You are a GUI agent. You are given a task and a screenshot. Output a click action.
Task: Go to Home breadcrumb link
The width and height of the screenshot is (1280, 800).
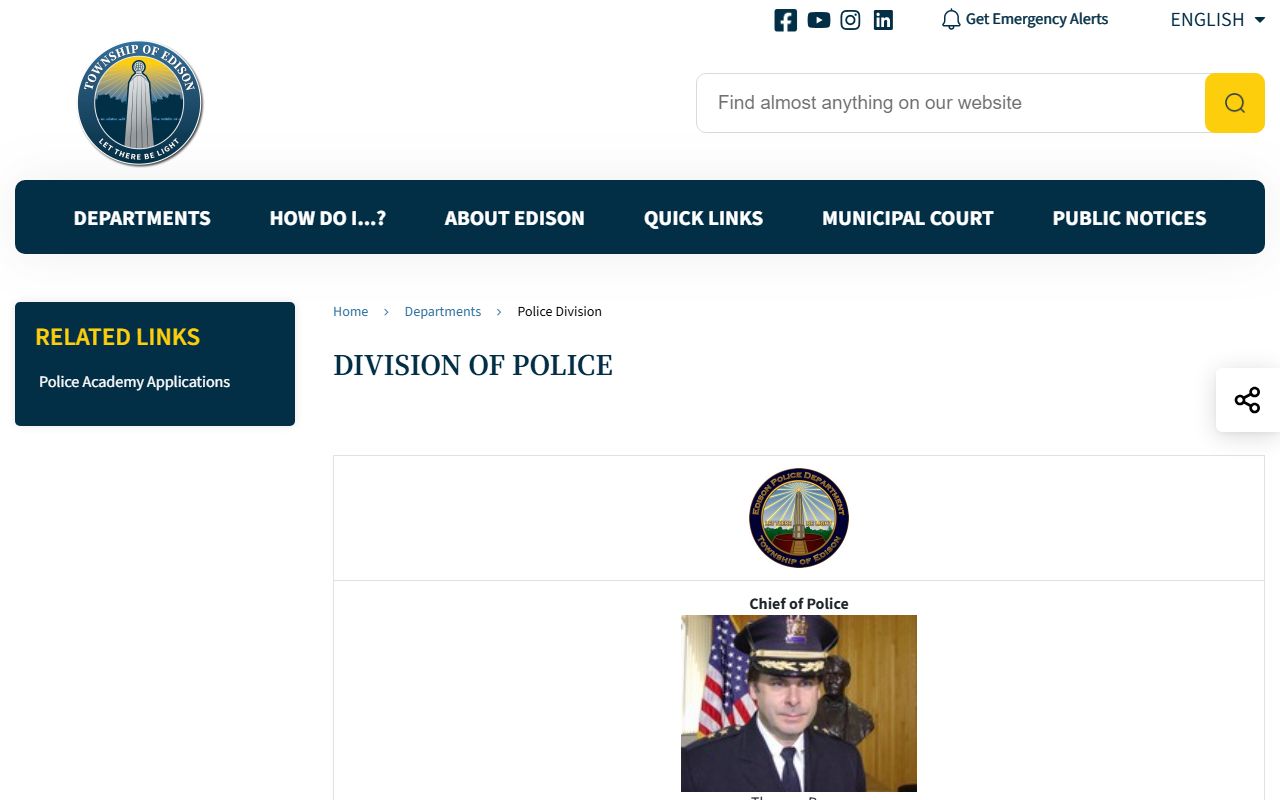point(351,312)
